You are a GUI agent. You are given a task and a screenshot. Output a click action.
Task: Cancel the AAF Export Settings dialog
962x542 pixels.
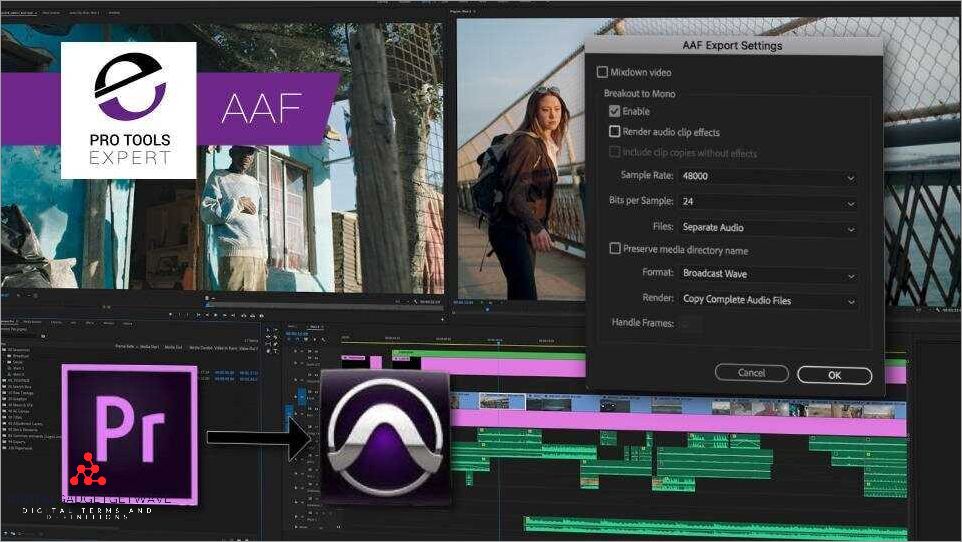pyautogui.click(x=751, y=373)
